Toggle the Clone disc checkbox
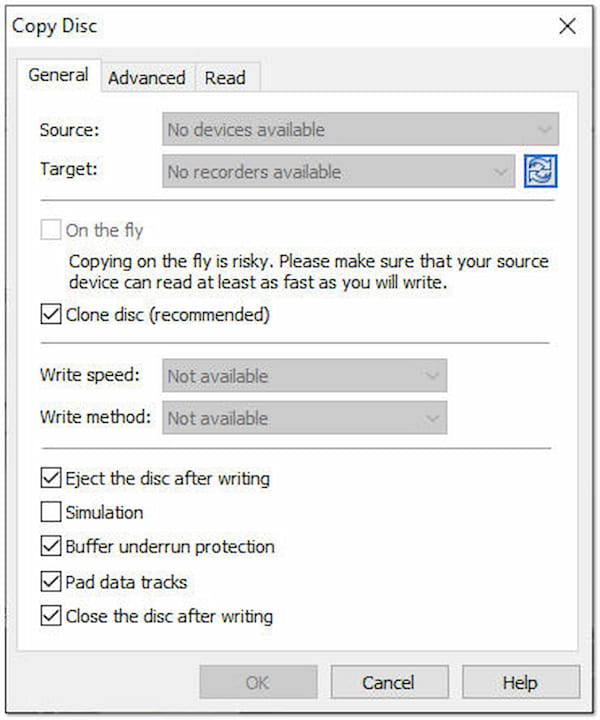This screenshot has width=600, height=720. click(52, 315)
